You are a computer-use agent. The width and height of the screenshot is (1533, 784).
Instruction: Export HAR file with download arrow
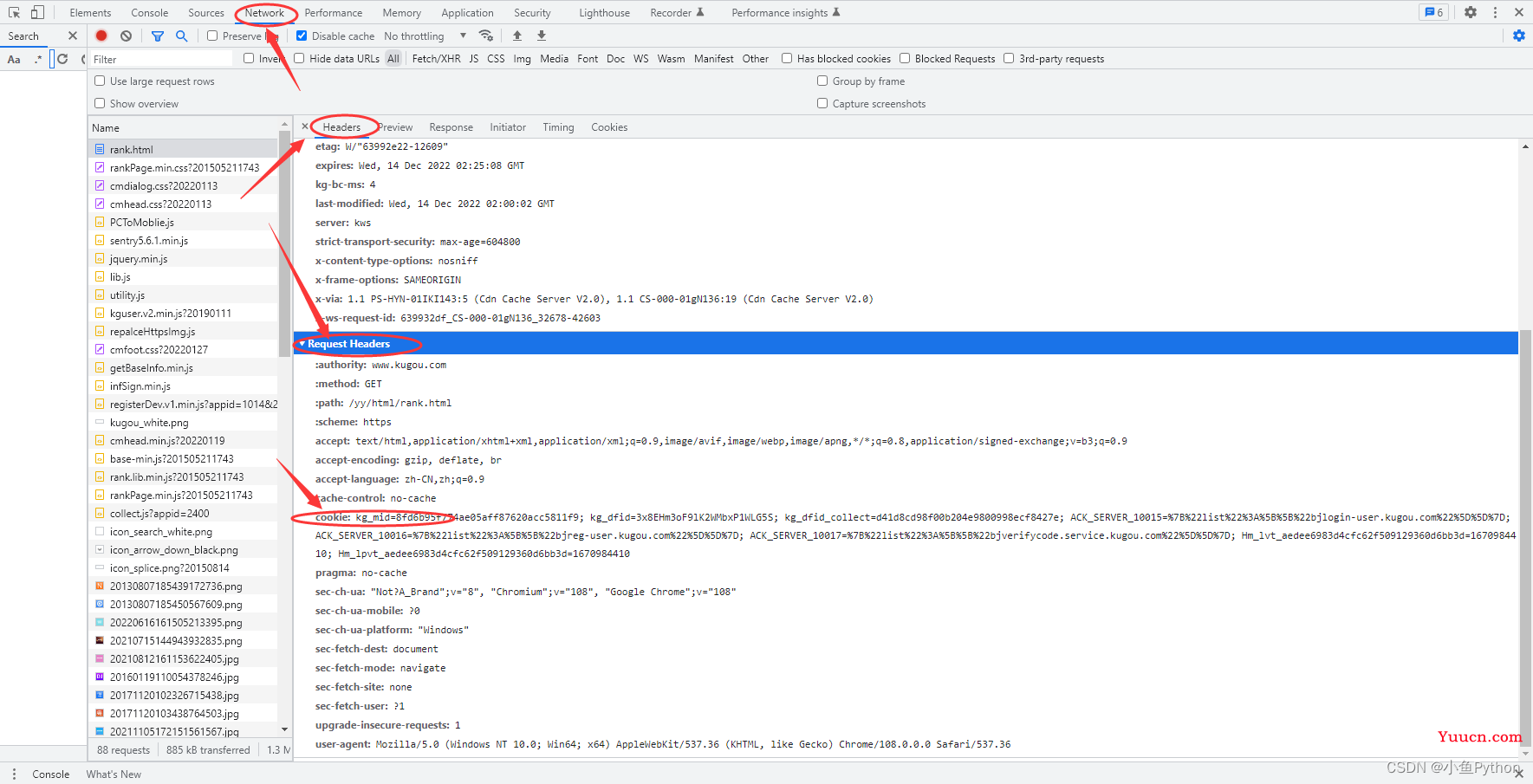[542, 36]
